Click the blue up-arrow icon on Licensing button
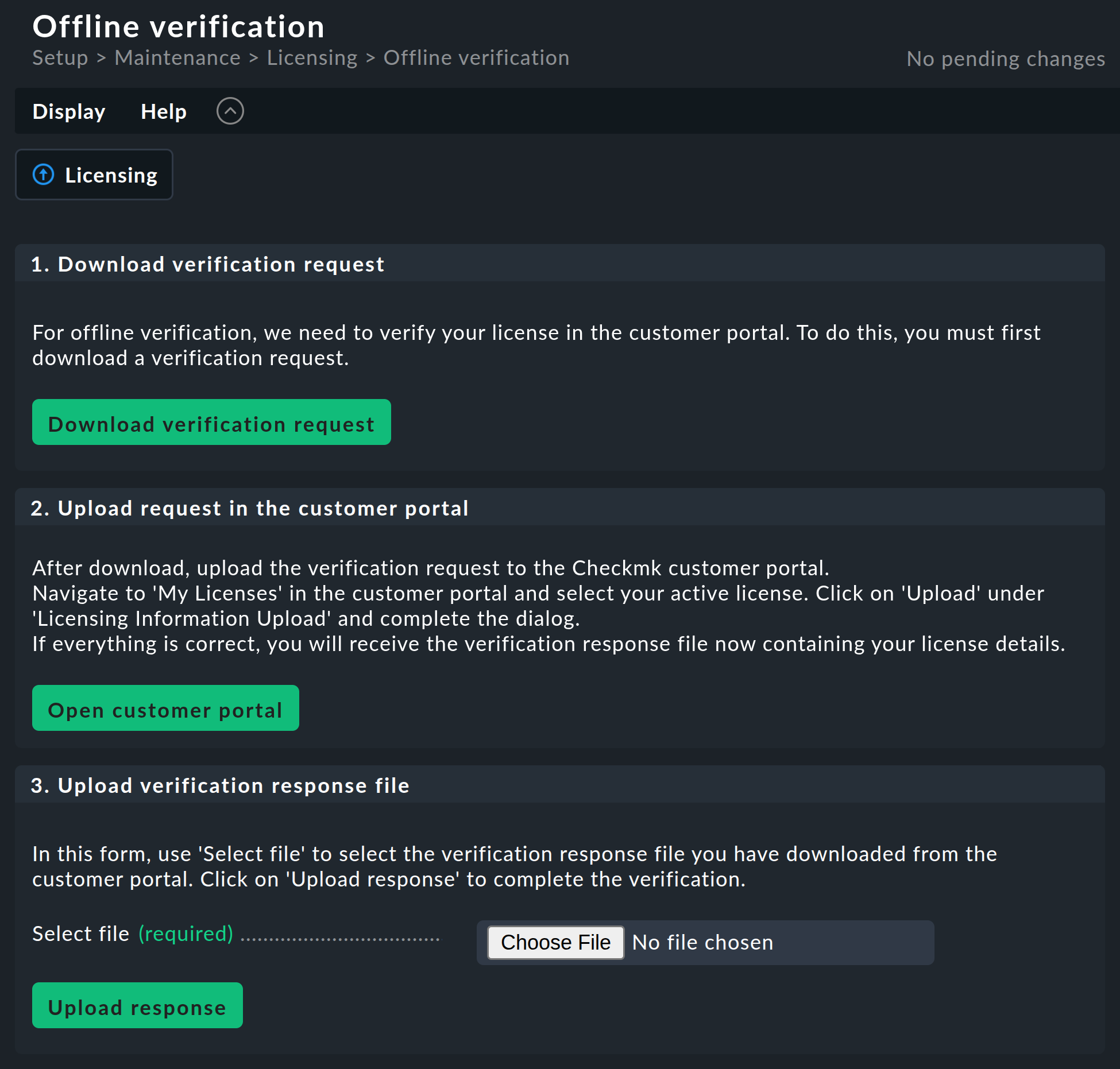This screenshot has width=1120, height=1069. pos(43,175)
